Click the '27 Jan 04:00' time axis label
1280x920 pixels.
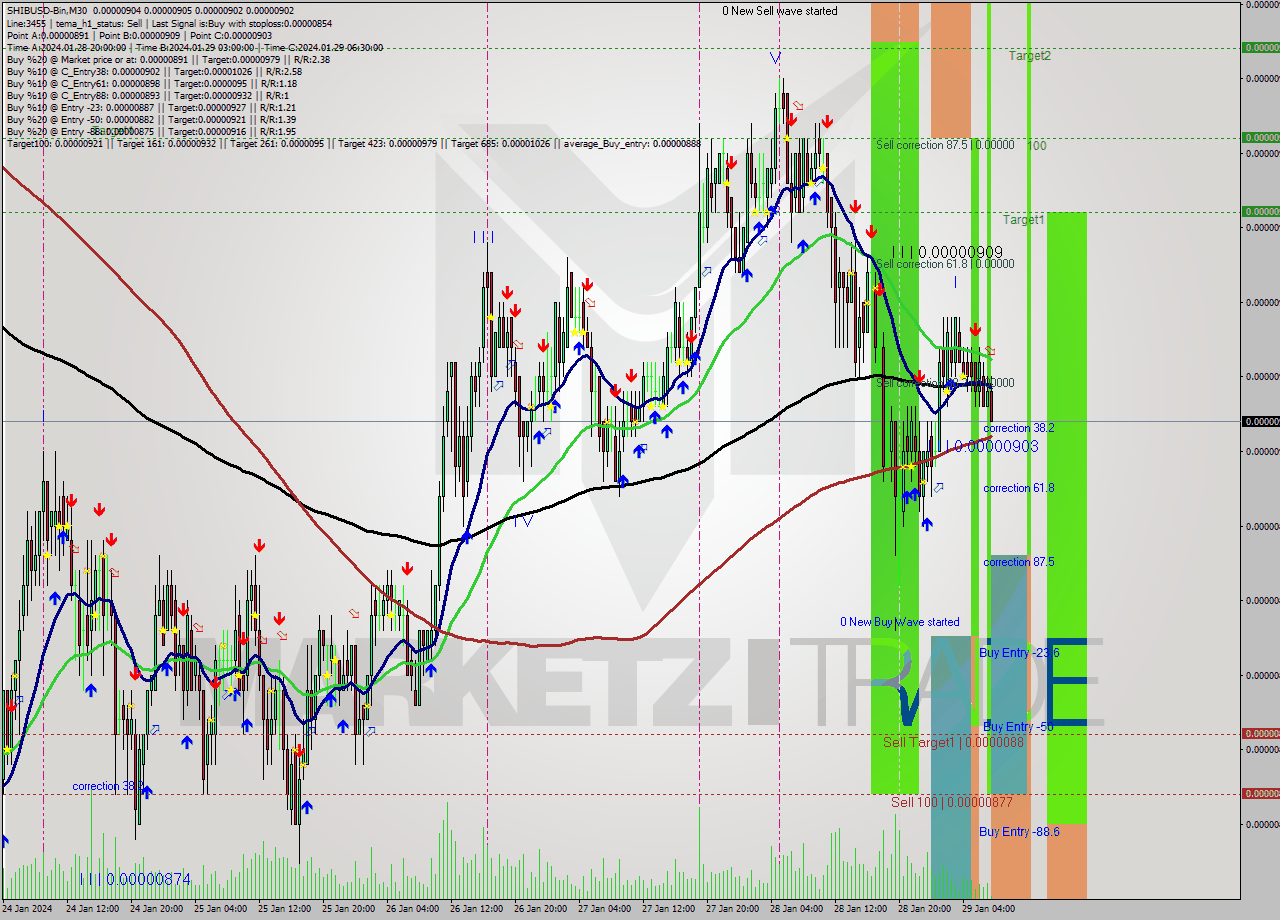point(605,909)
